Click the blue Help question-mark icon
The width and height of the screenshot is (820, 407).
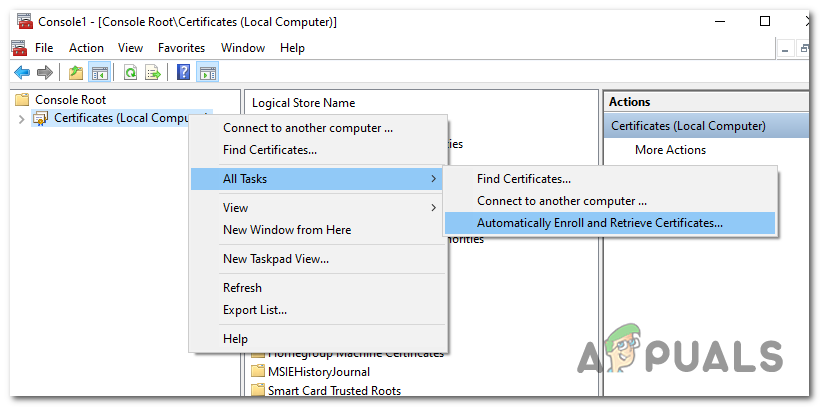click(184, 72)
